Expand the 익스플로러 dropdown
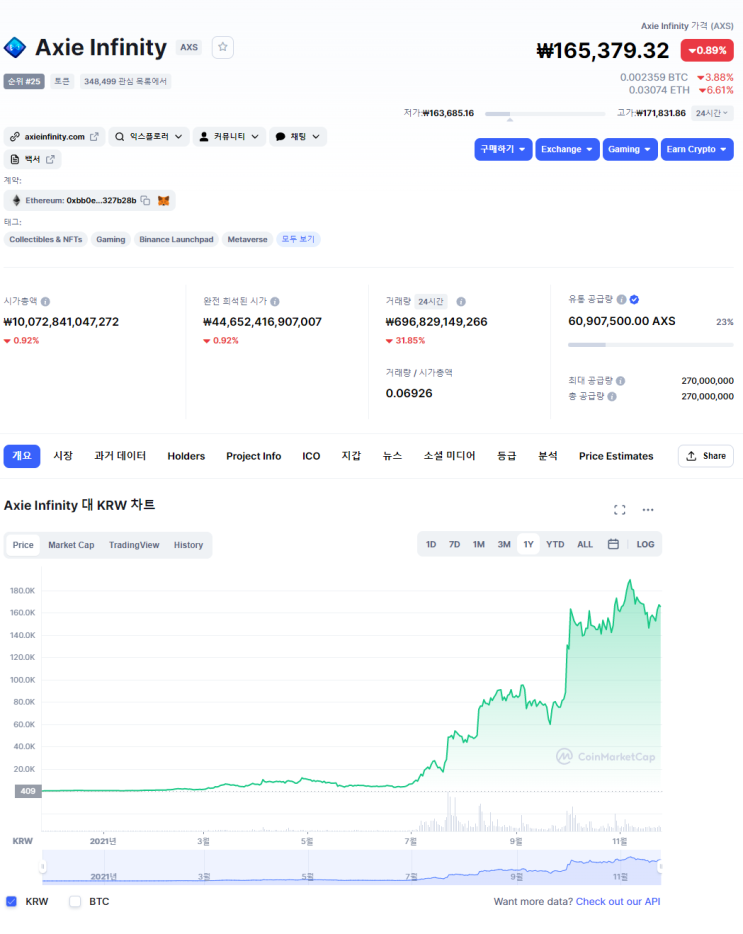The height and width of the screenshot is (934, 743). coord(149,136)
